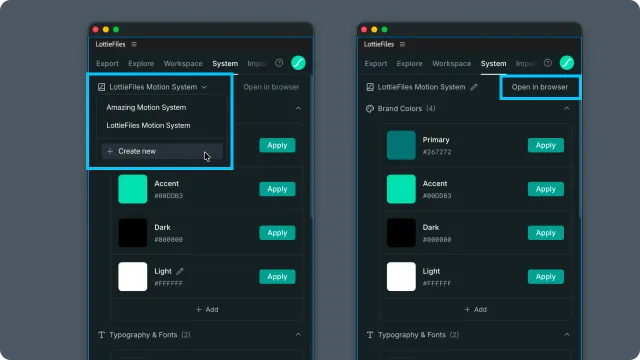Screen dimensions: 640x360
Task: Click the Import tab in left window
Action: [x=257, y=63]
